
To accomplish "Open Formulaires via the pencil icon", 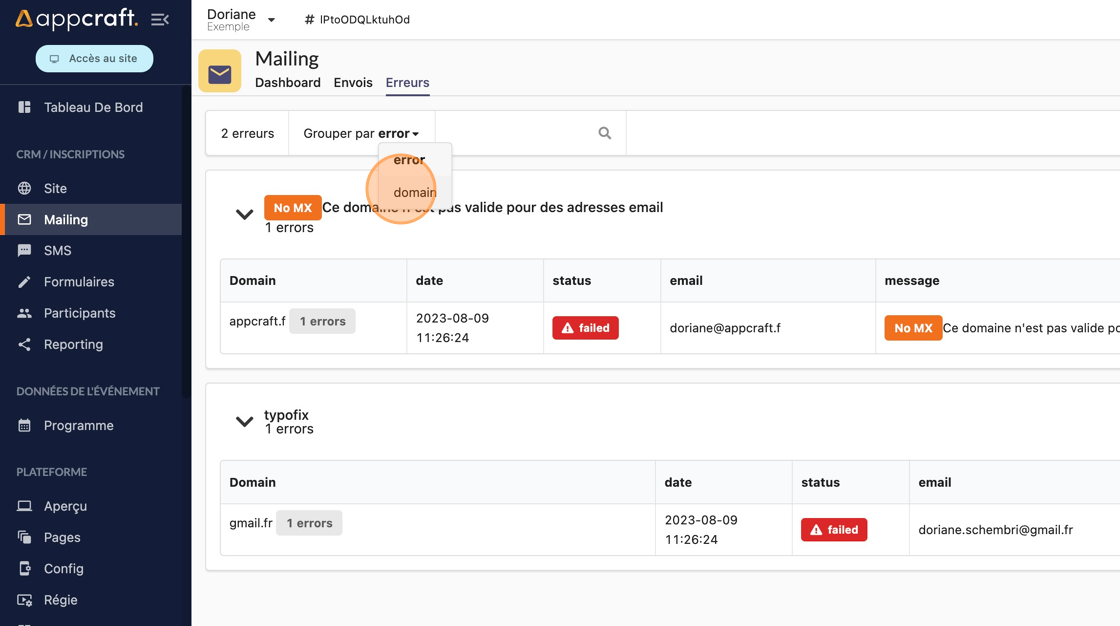I will 25,282.
